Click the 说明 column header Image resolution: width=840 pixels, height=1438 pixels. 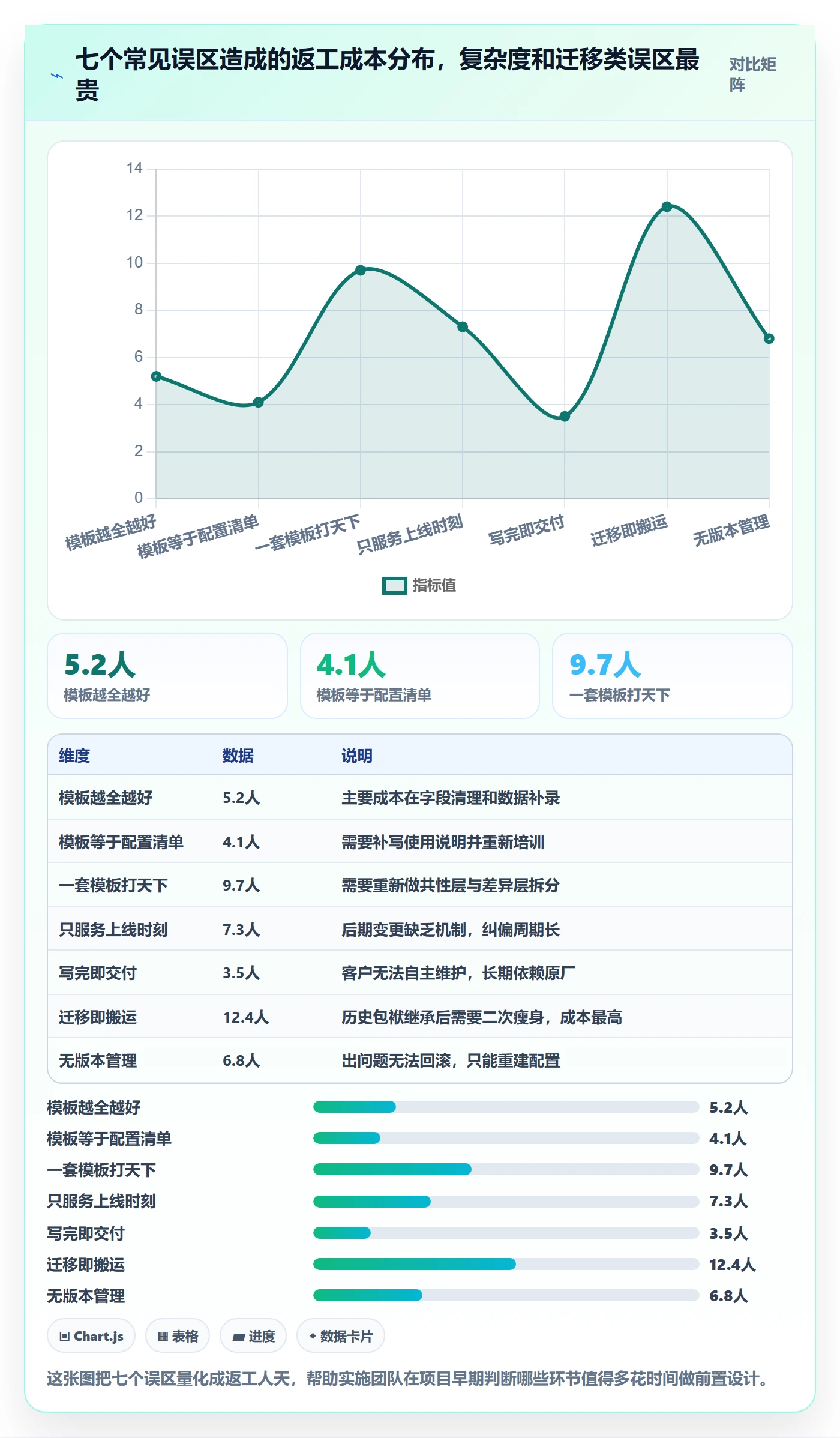click(357, 756)
